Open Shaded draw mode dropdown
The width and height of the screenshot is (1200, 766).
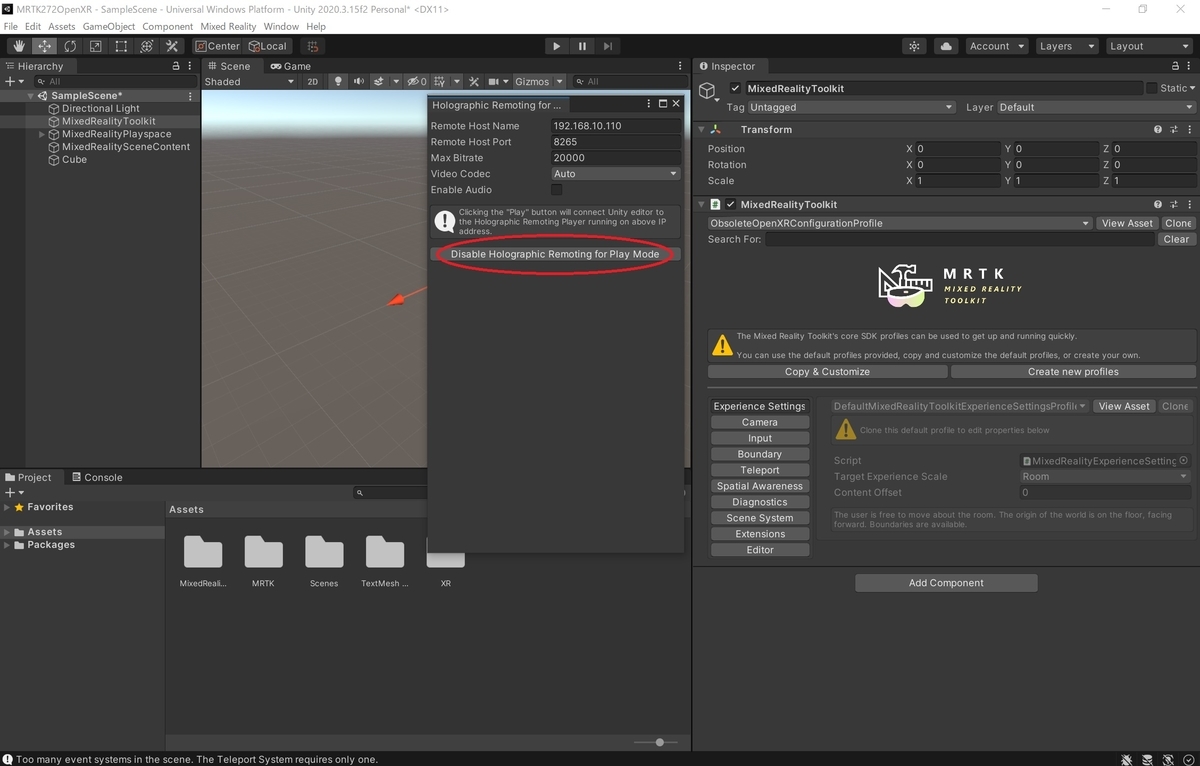click(x=250, y=81)
